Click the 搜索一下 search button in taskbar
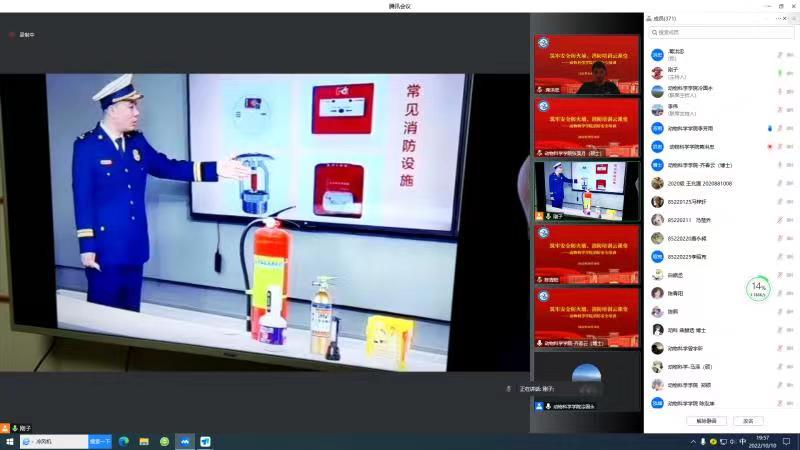Image resolution: width=800 pixels, height=450 pixels. [x=100, y=441]
